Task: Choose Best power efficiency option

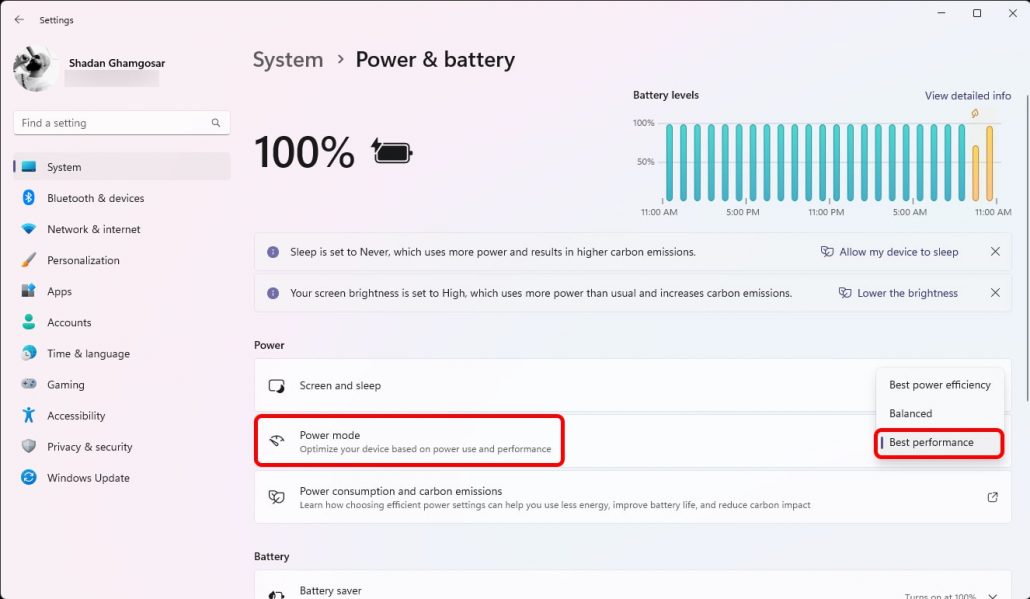Action: [939, 385]
